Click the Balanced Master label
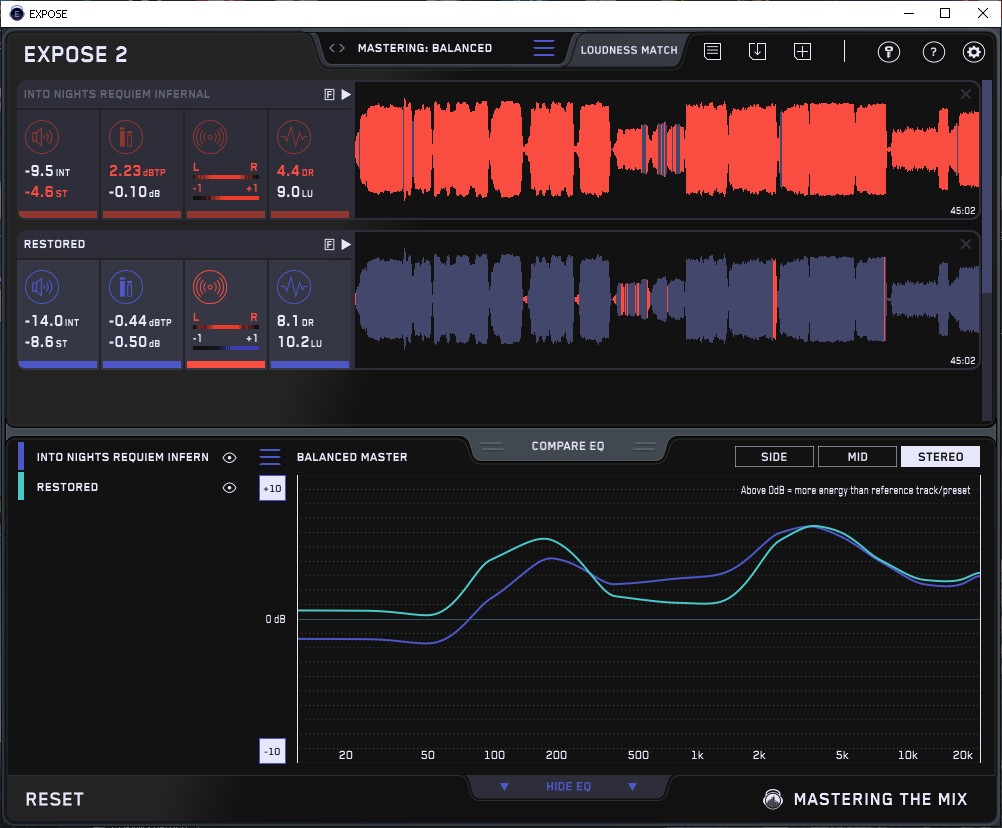Screen dimensions: 1002x828 coord(352,457)
